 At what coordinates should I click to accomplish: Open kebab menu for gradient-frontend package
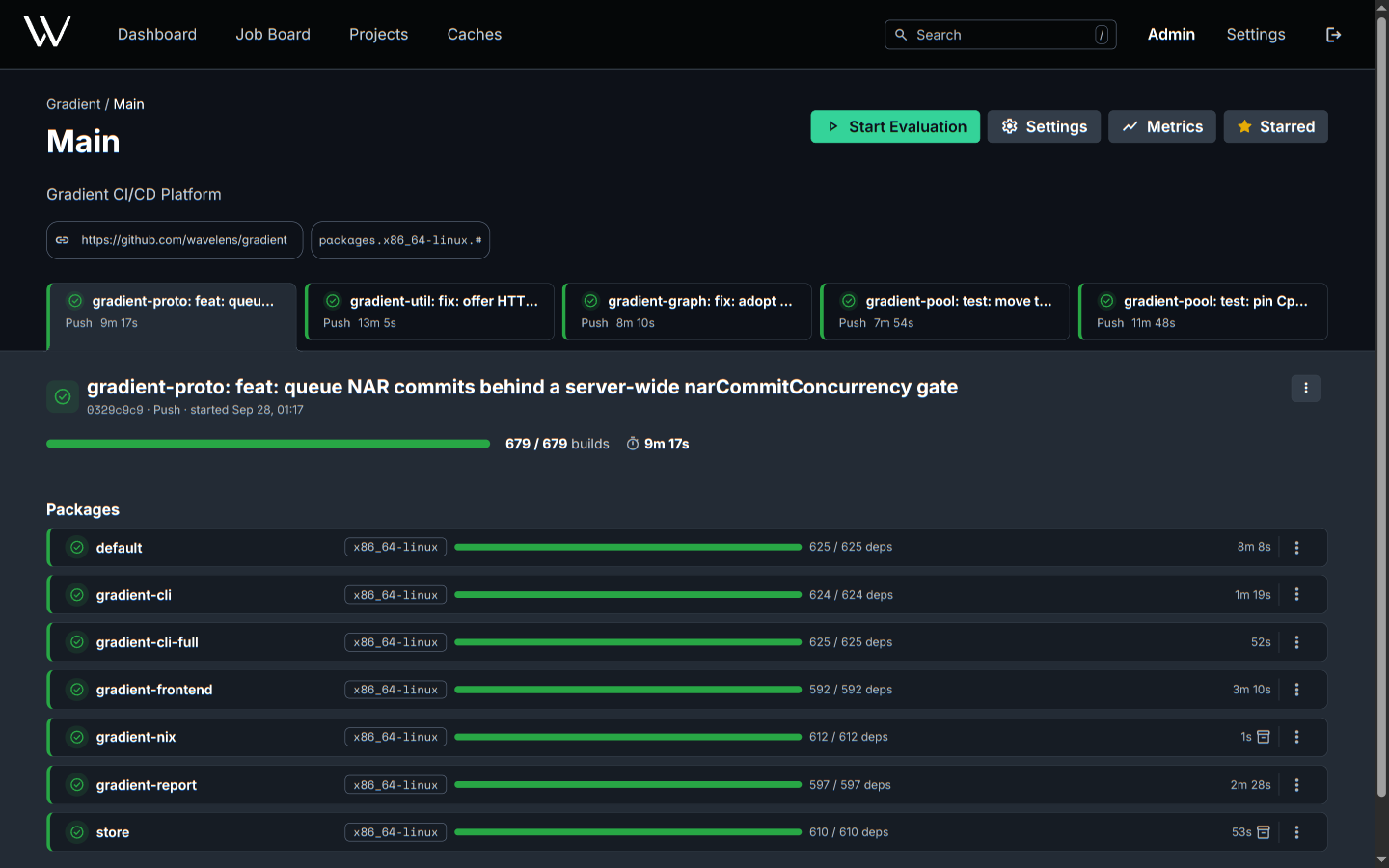point(1296,690)
